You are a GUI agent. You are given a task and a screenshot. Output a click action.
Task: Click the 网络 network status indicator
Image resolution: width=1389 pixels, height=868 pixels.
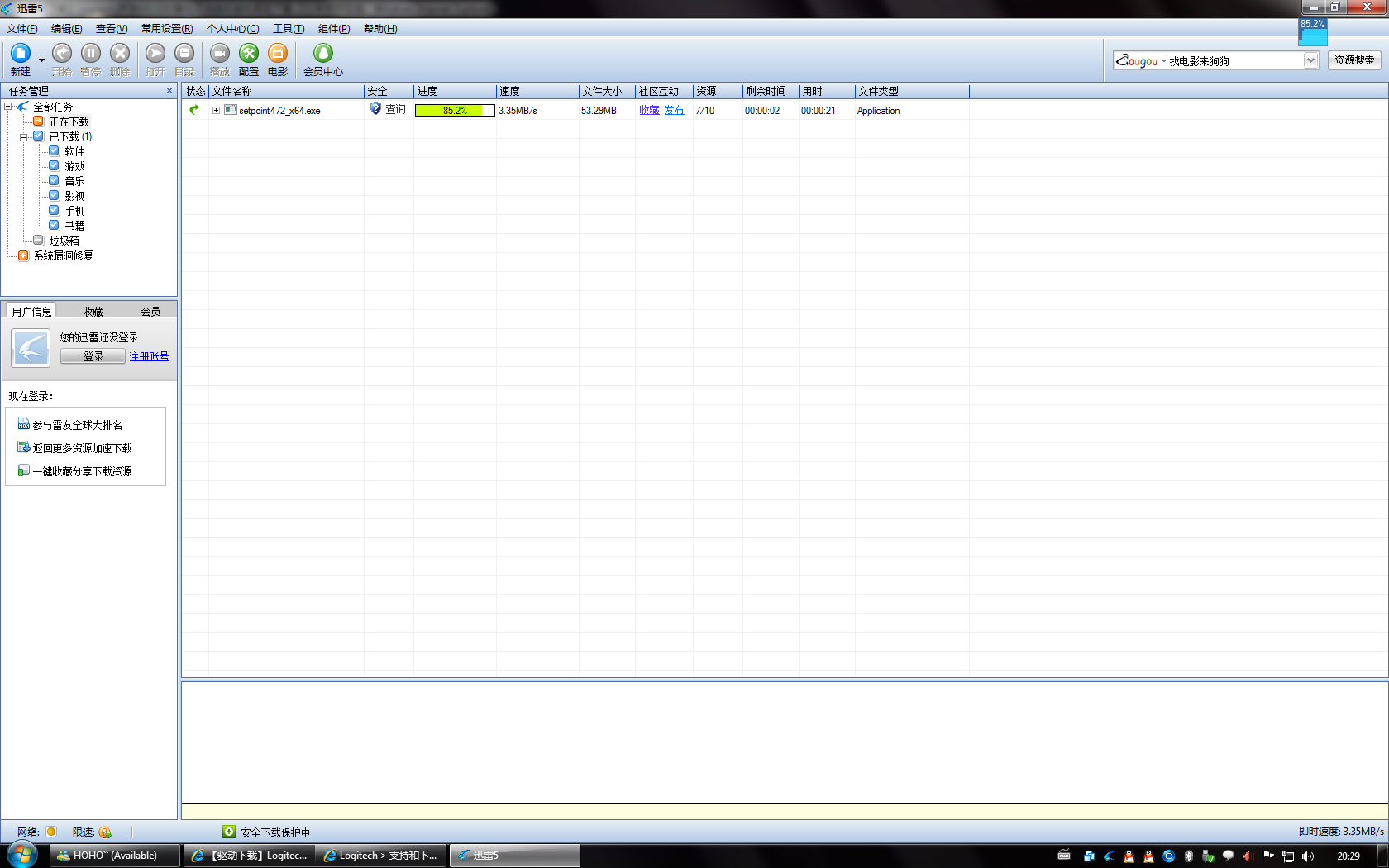pos(51,832)
